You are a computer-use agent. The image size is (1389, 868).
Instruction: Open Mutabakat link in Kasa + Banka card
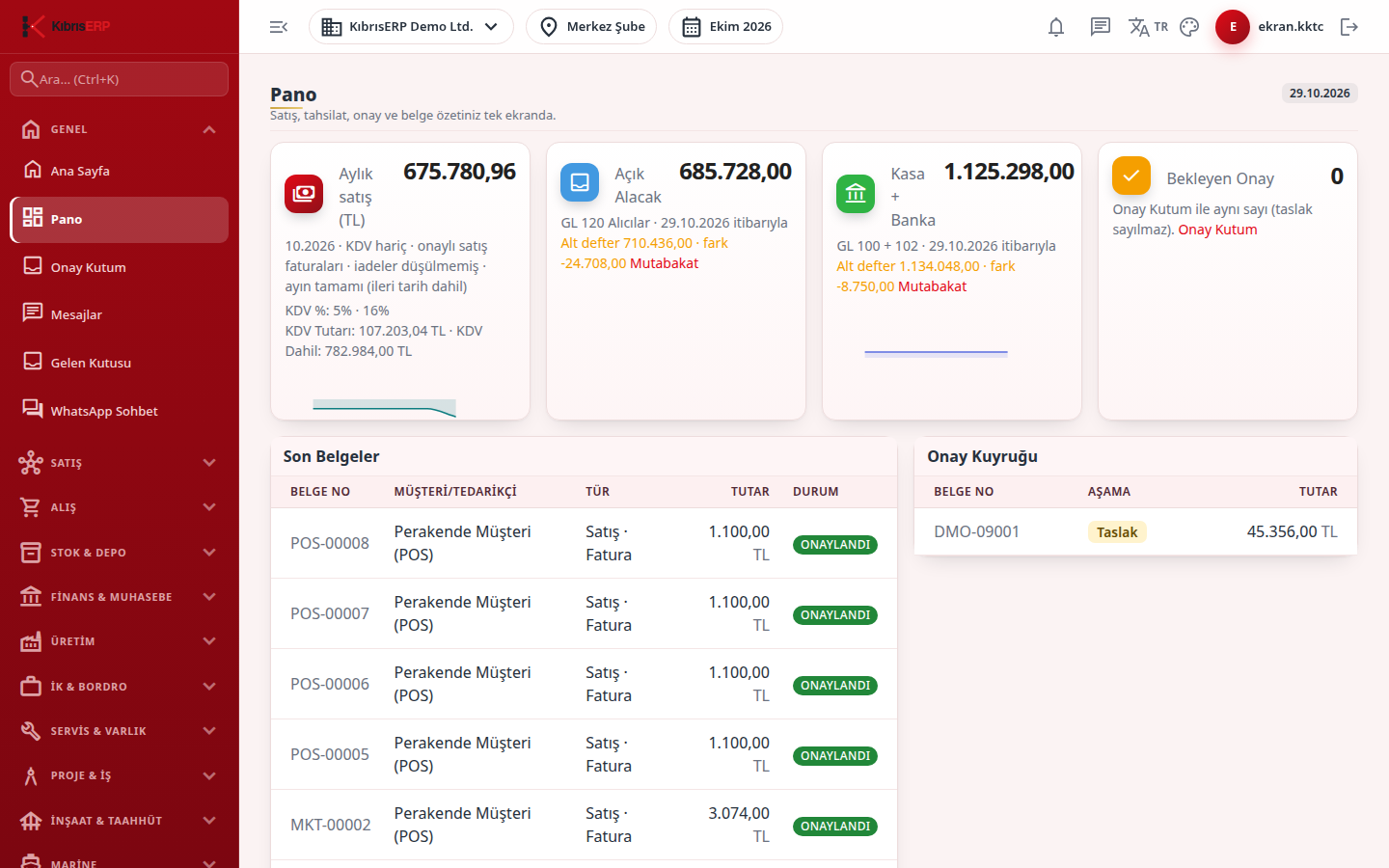tap(932, 286)
